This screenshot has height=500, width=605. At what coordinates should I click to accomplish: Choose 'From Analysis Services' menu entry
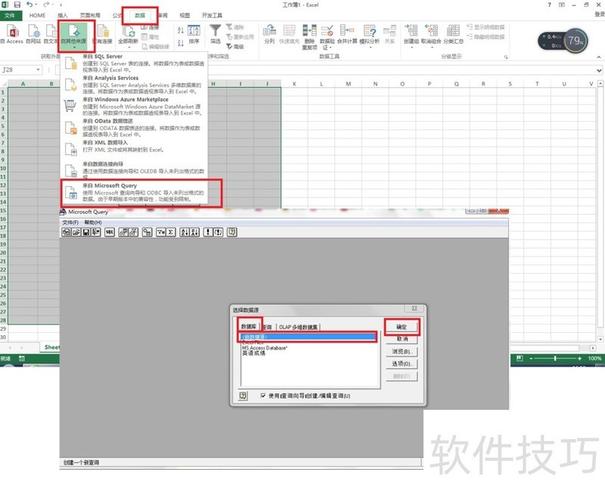point(134,85)
